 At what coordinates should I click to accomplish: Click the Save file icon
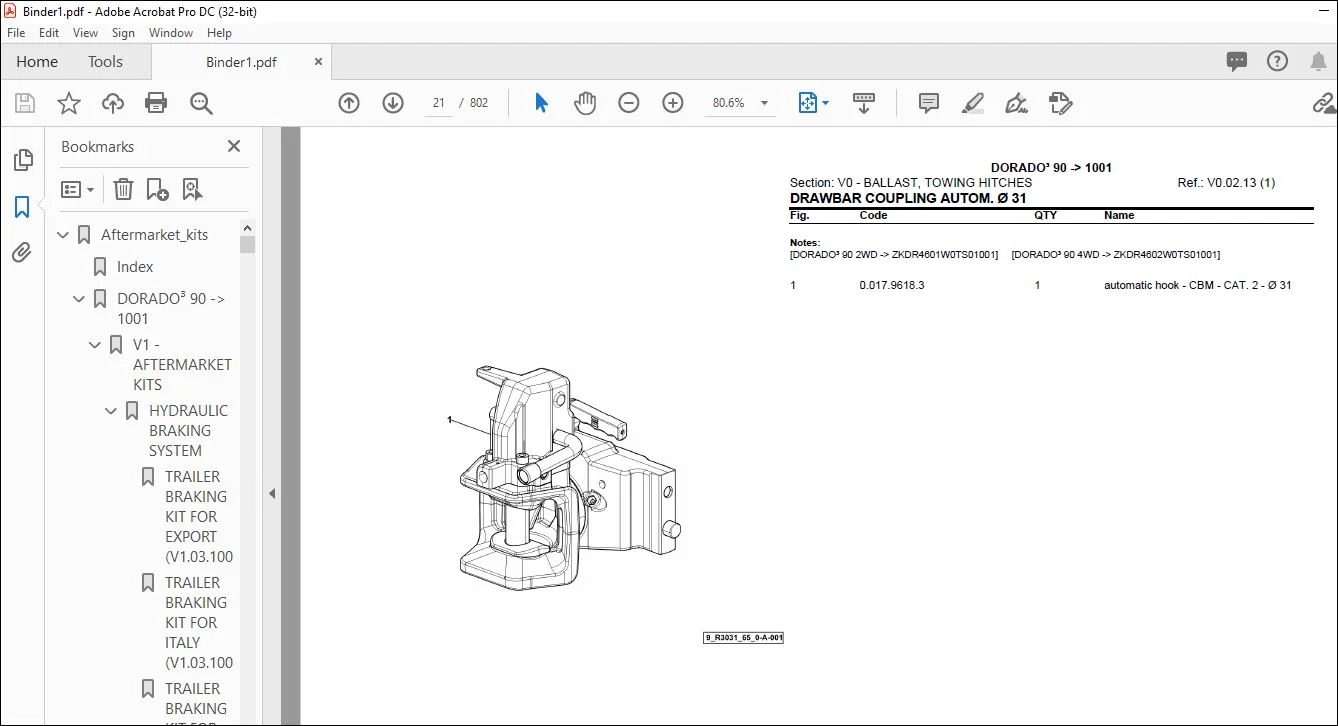point(25,103)
